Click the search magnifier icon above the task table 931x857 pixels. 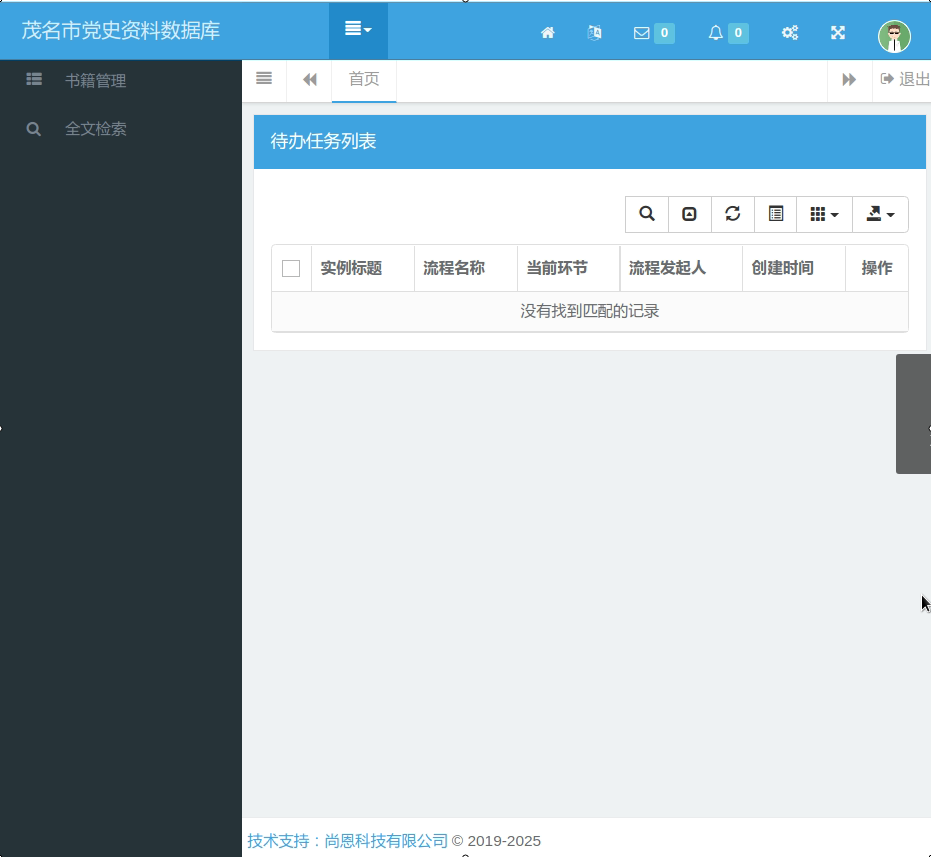point(646,213)
